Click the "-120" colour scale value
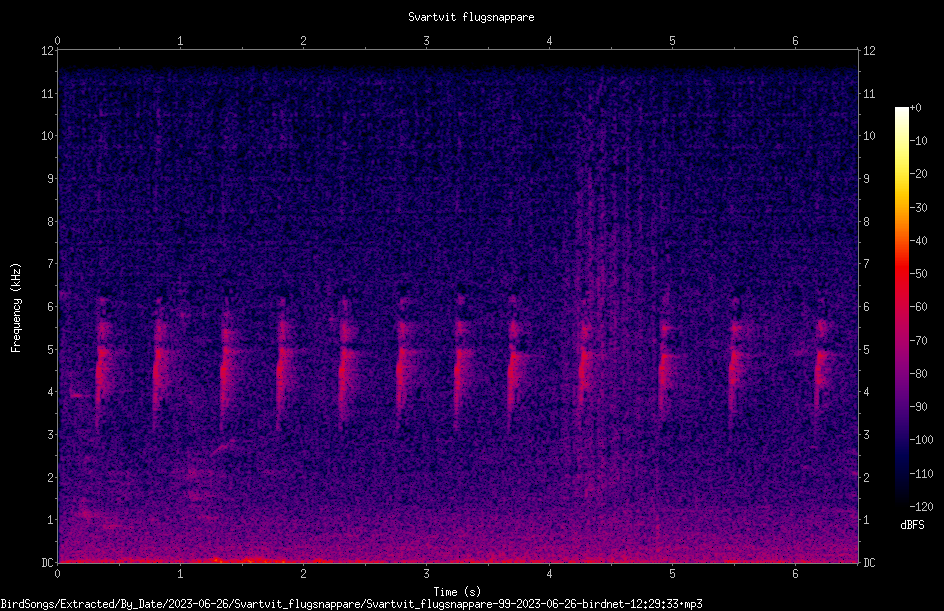This screenshot has width=944, height=611. [921, 507]
